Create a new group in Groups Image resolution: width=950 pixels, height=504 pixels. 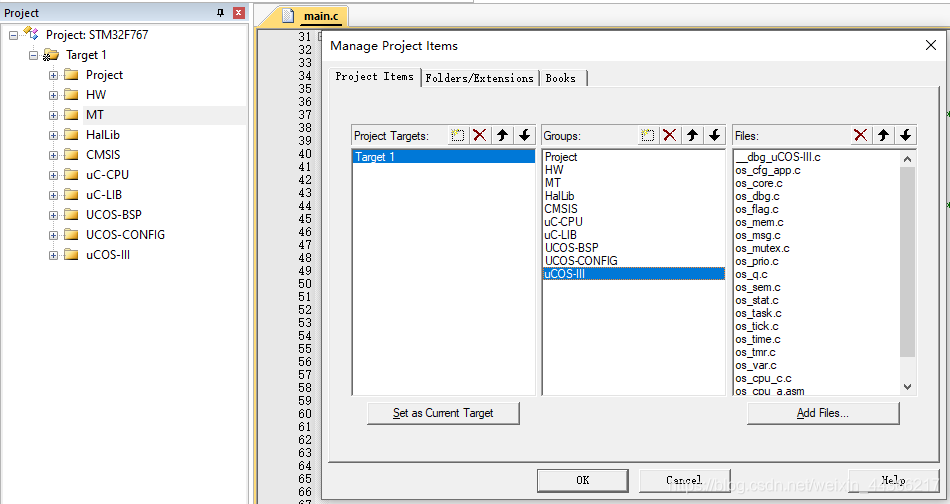648,135
